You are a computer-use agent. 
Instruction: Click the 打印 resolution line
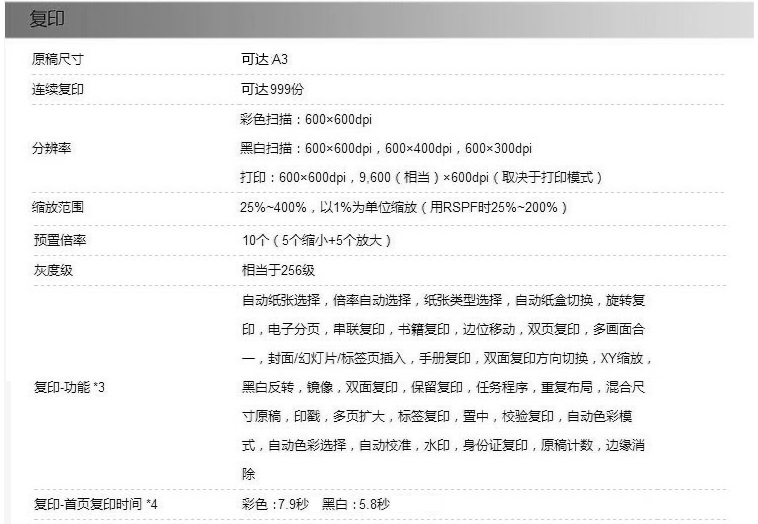pyautogui.click(x=421, y=177)
